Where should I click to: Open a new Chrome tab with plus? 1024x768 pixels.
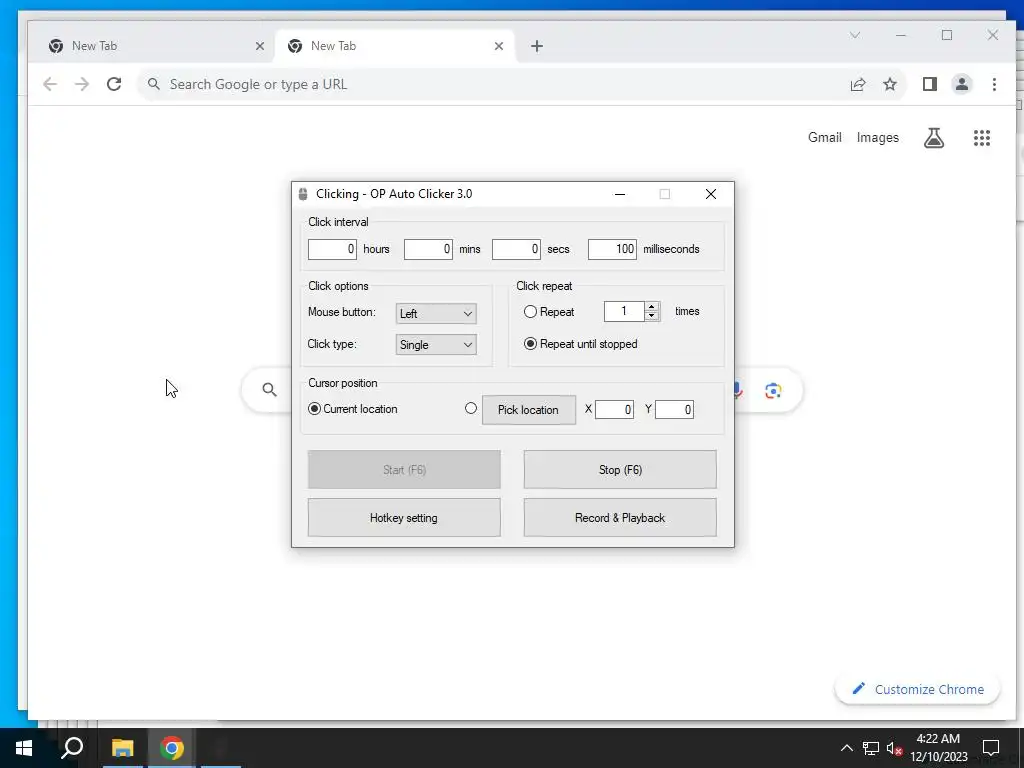coord(537,46)
